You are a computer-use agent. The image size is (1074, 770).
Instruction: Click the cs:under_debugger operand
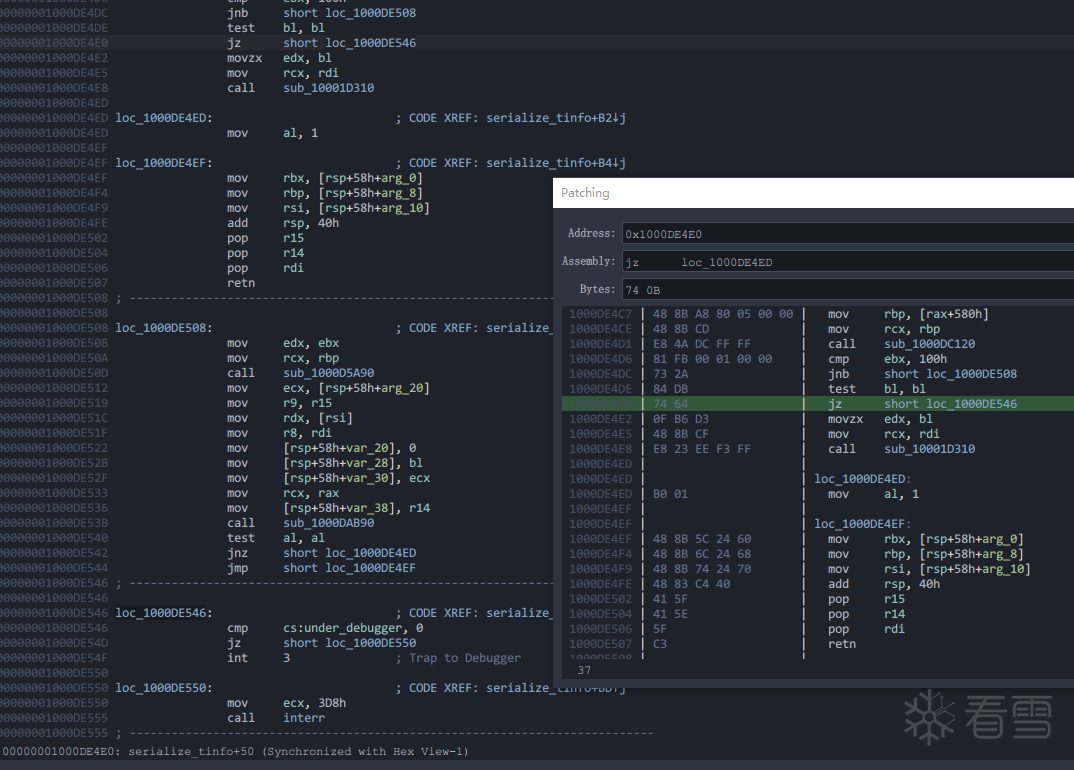(335, 628)
